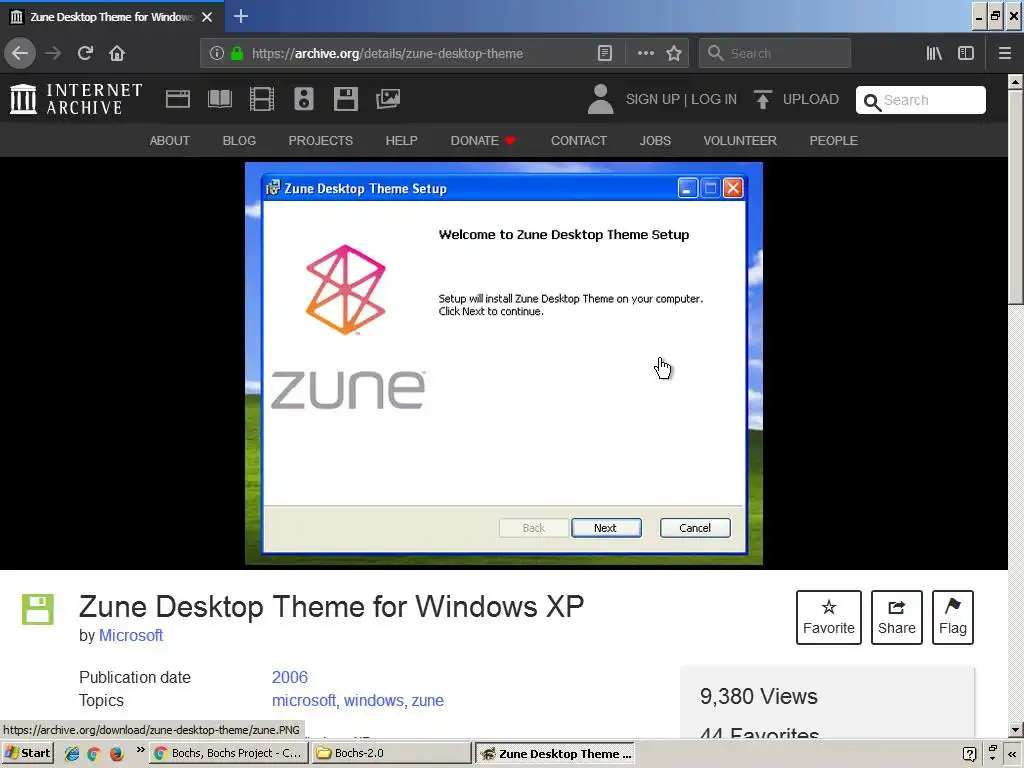Screen dimensions: 1024x768
Task: Open the BLOG menu item
Action: point(239,140)
